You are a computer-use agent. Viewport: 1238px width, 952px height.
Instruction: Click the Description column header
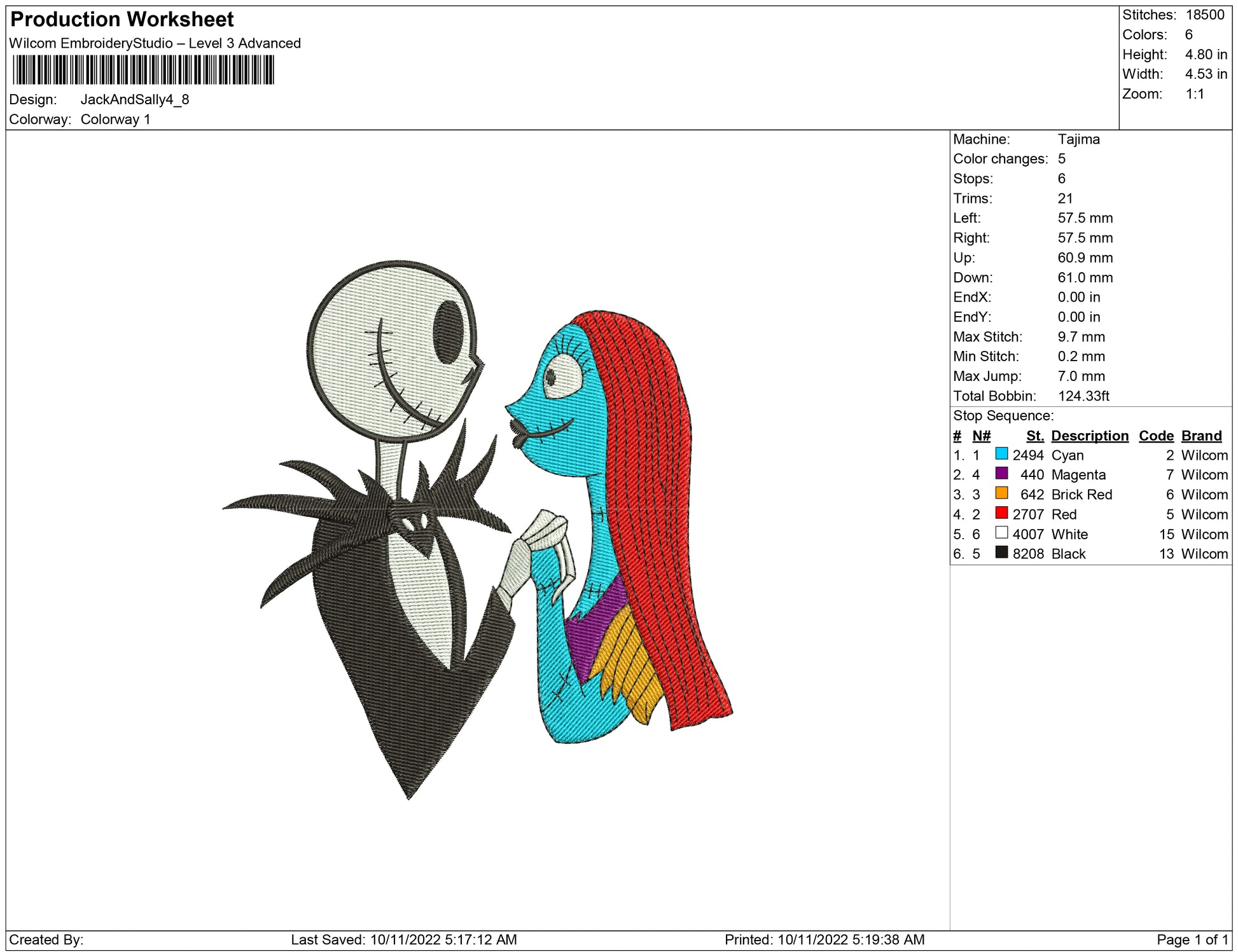(1089, 436)
